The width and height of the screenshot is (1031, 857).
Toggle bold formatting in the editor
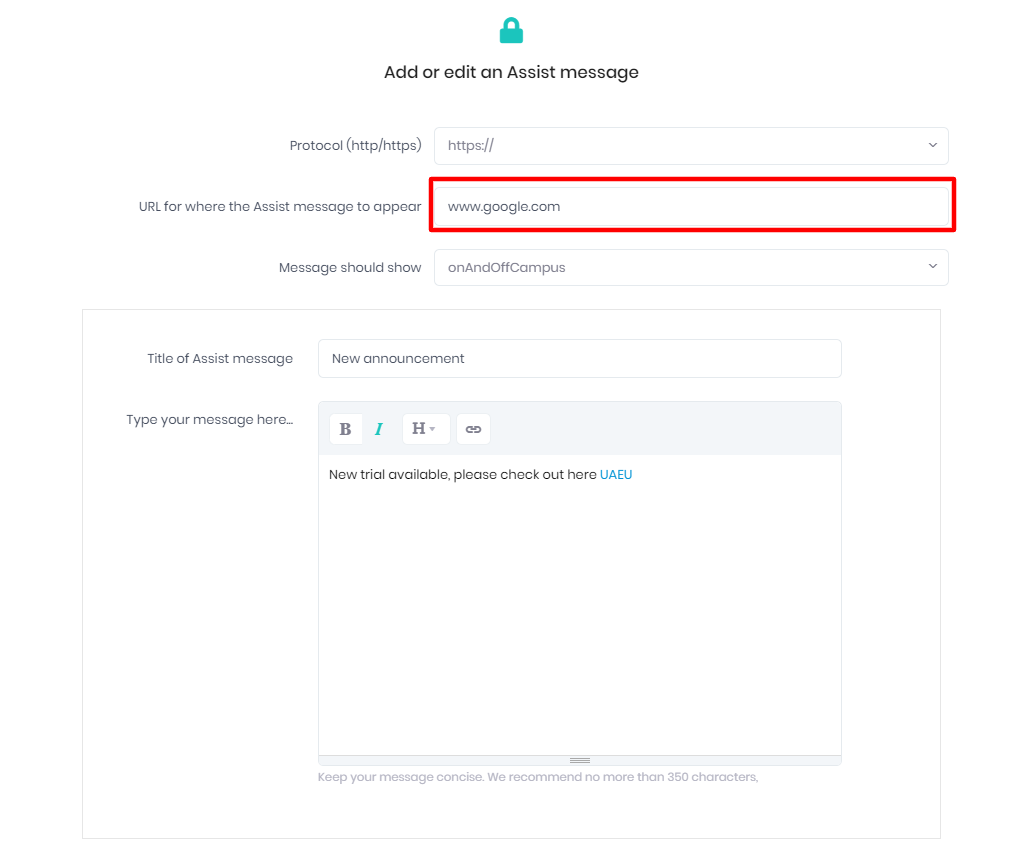[345, 429]
